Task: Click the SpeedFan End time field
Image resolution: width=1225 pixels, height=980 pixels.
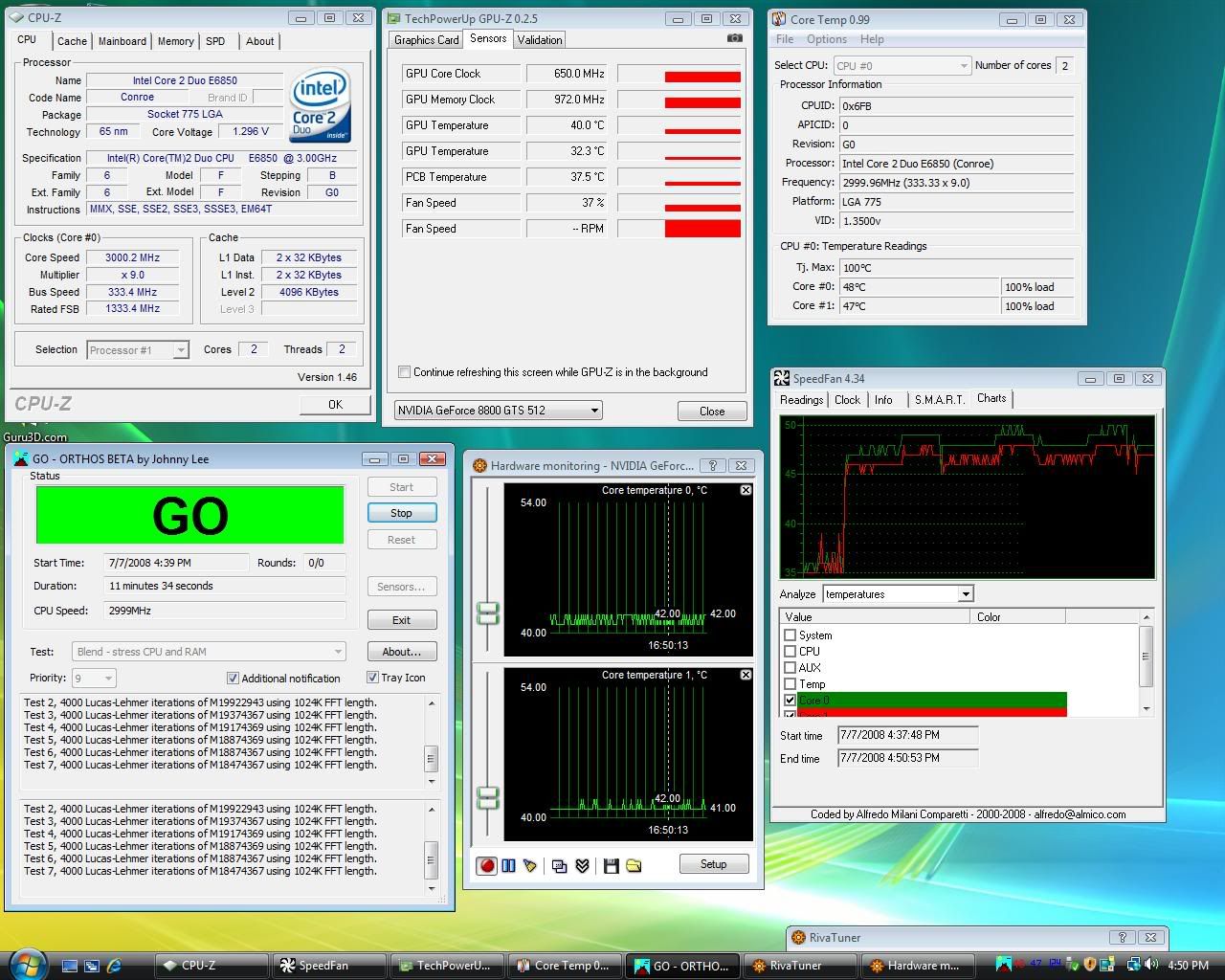Action: tap(907, 758)
